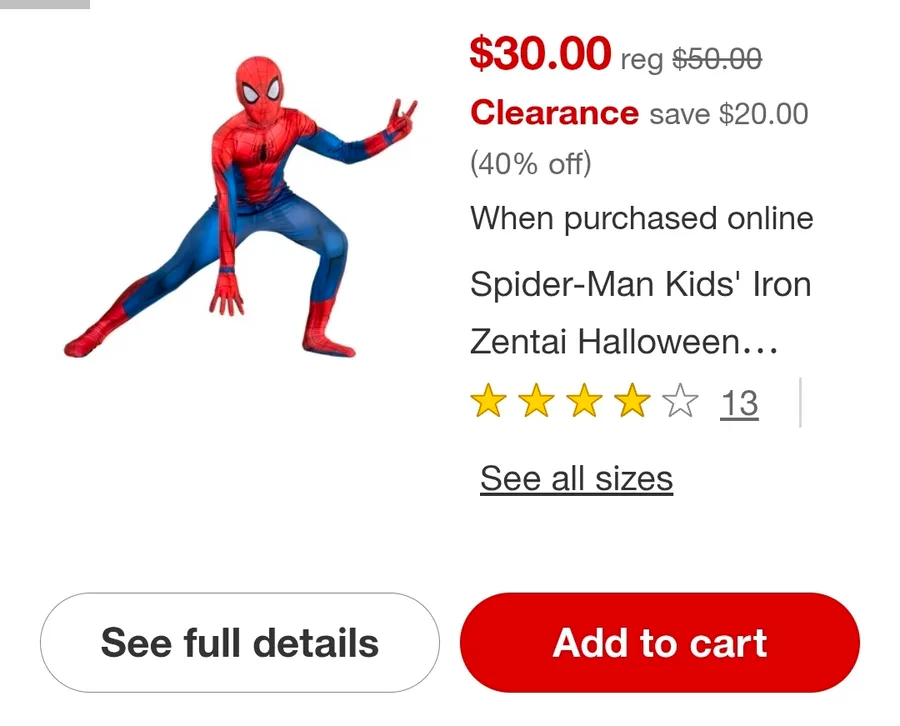Click the gray bar at top left
The width and height of the screenshot is (900, 726).
[45, 4]
